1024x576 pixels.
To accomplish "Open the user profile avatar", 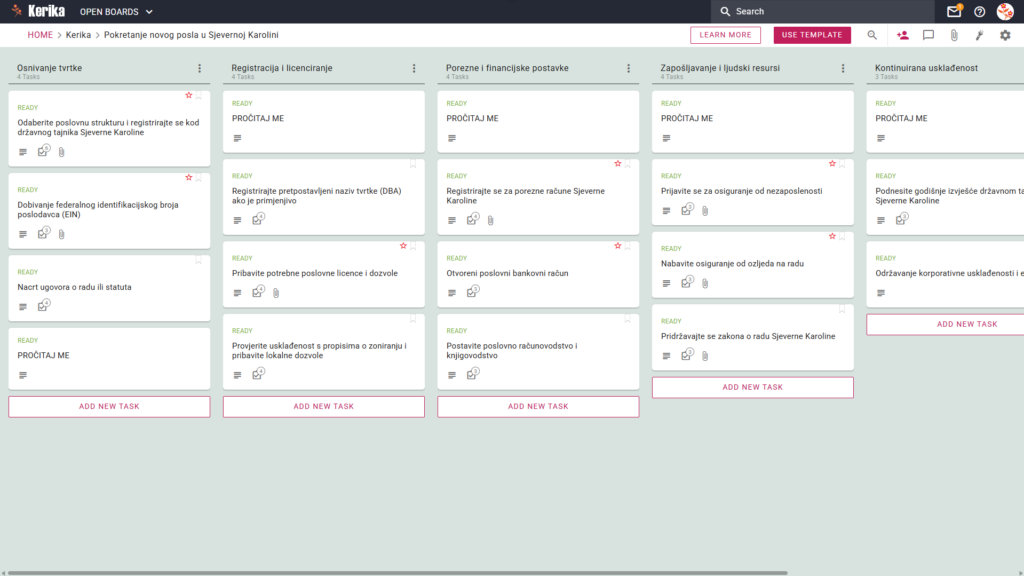I will pos(1005,11).
